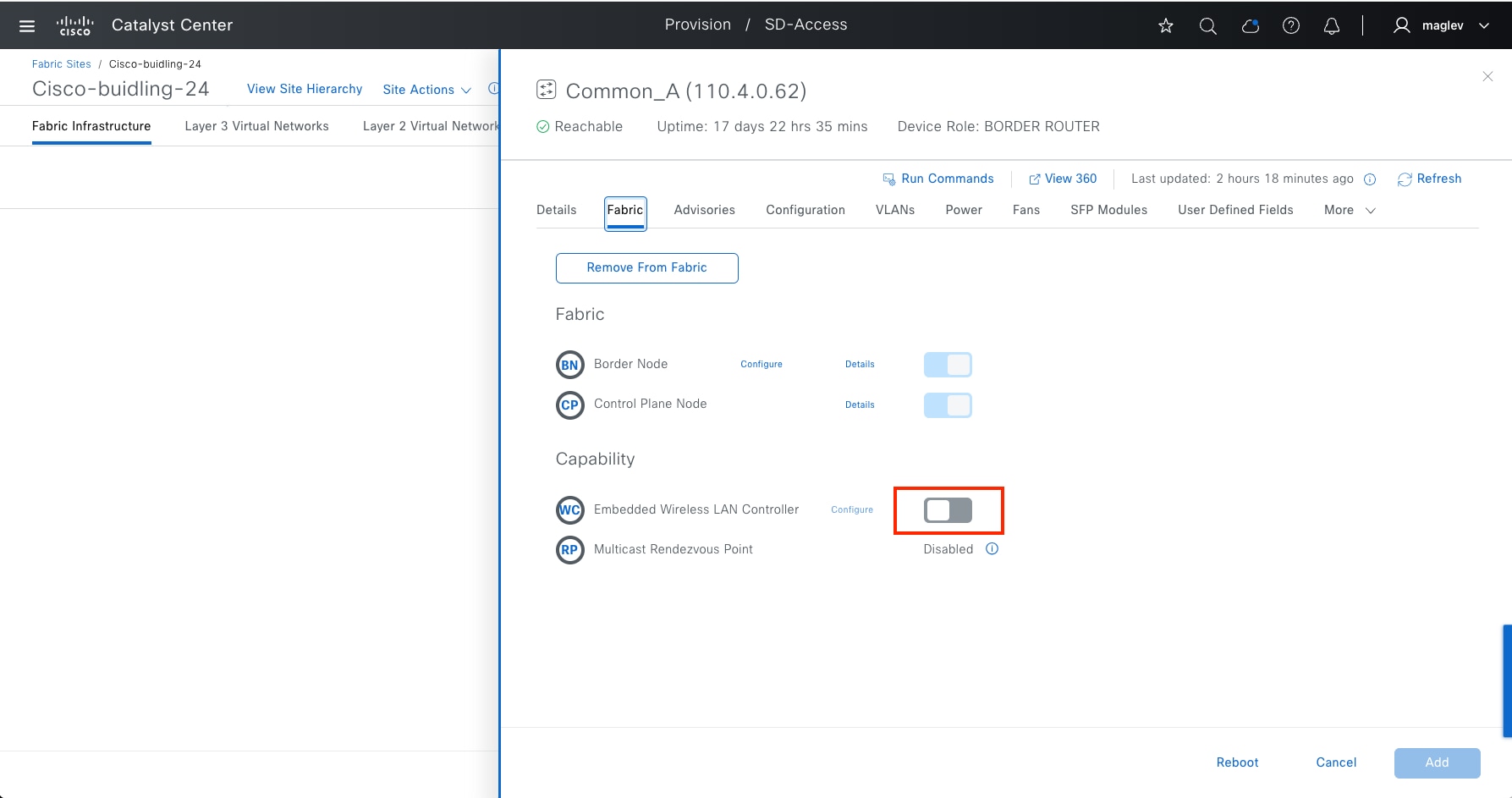This screenshot has width=1512, height=798.
Task: Open the hamburger navigation menu
Action: [x=27, y=26]
